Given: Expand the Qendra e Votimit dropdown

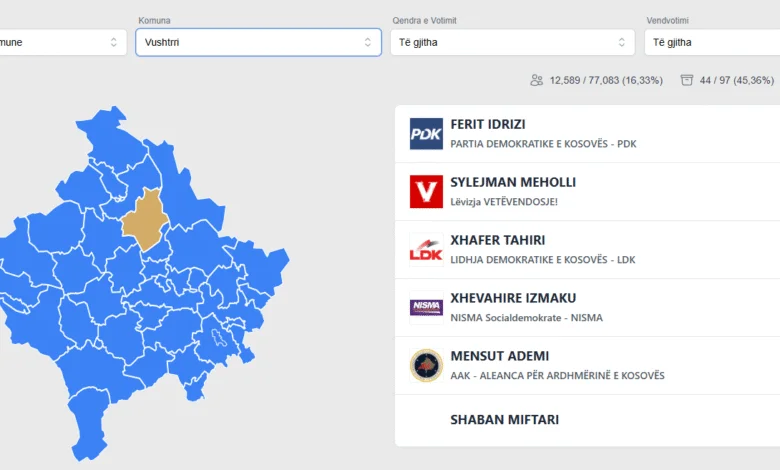Looking at the screenshot, I should coord(512,42).
